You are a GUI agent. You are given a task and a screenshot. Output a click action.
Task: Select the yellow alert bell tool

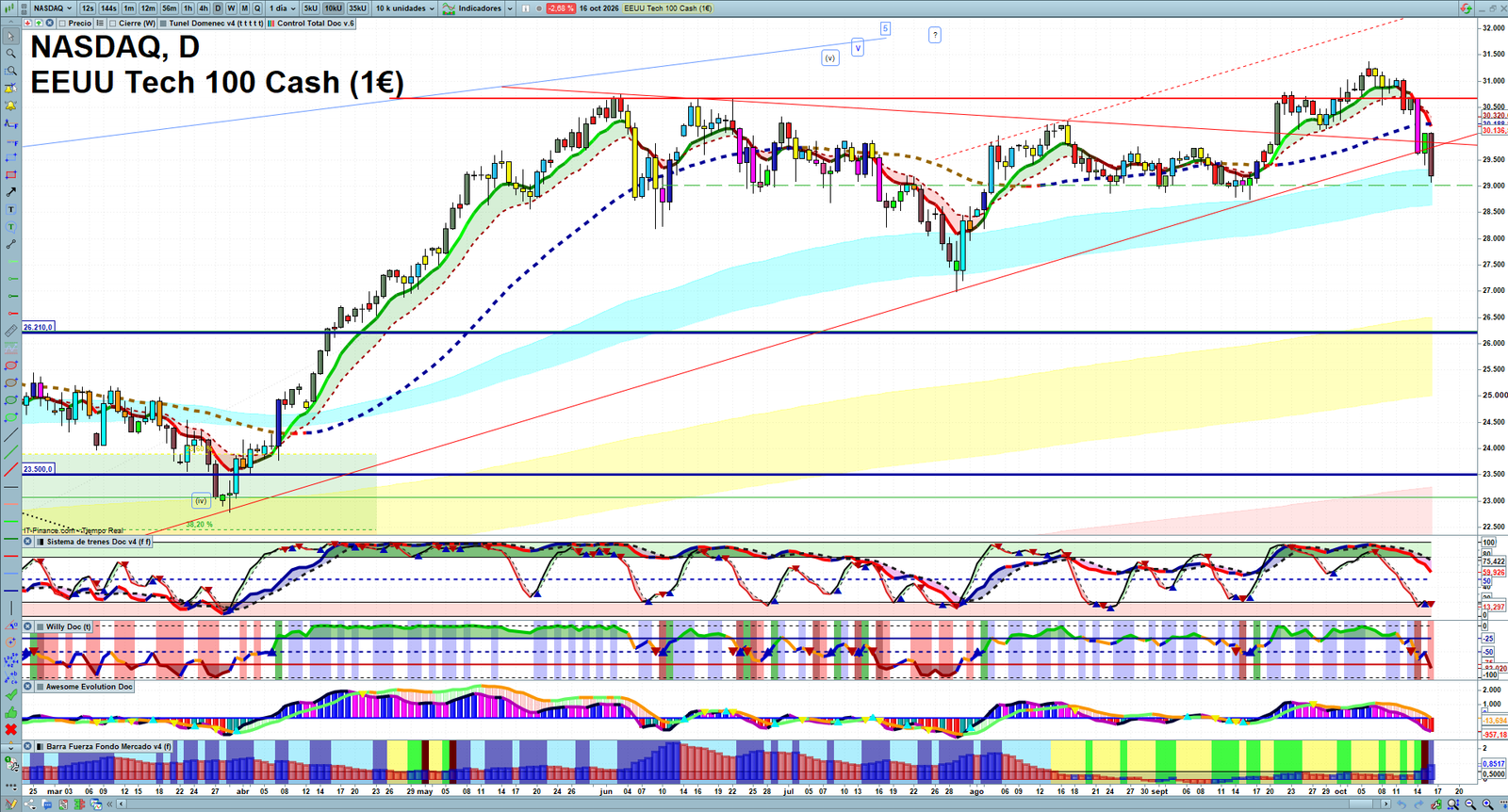(10, 105)
